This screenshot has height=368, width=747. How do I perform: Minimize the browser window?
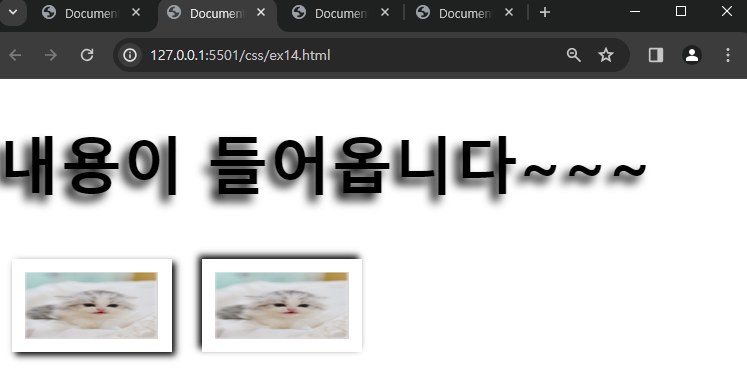pyautogui.click(x=635, y=11)
